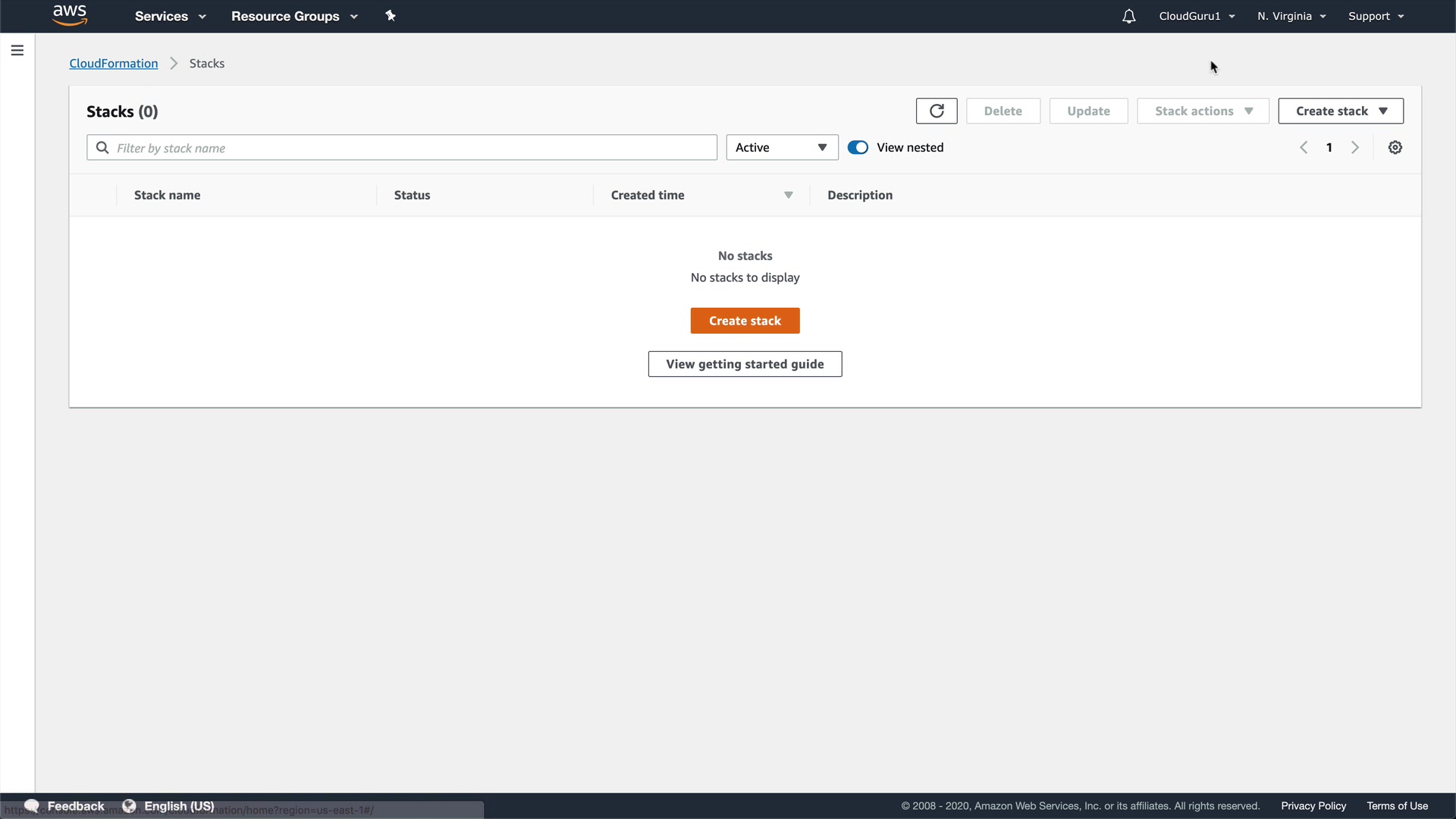Click the AWS logo home icon

click(x=70, y=15)
